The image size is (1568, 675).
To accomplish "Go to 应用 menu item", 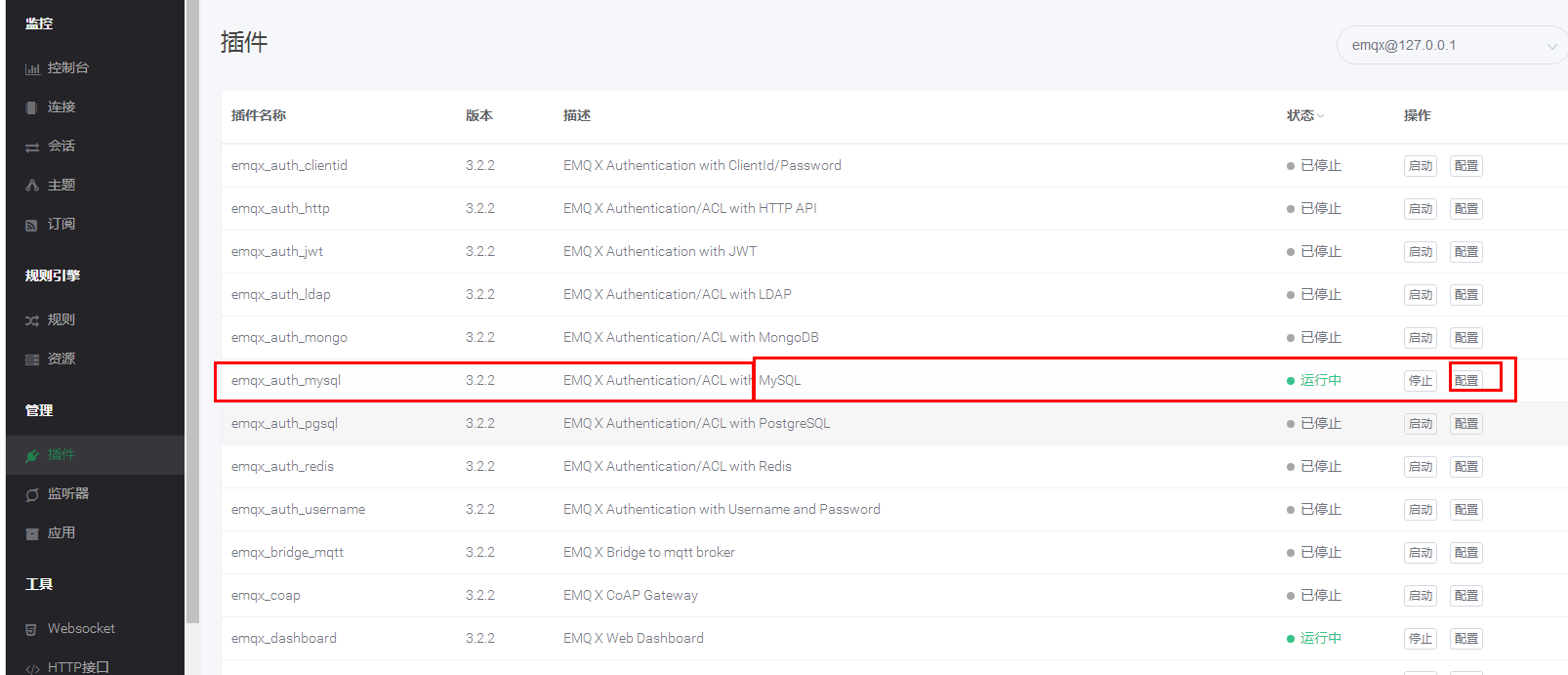I will (x=95, y=532).
